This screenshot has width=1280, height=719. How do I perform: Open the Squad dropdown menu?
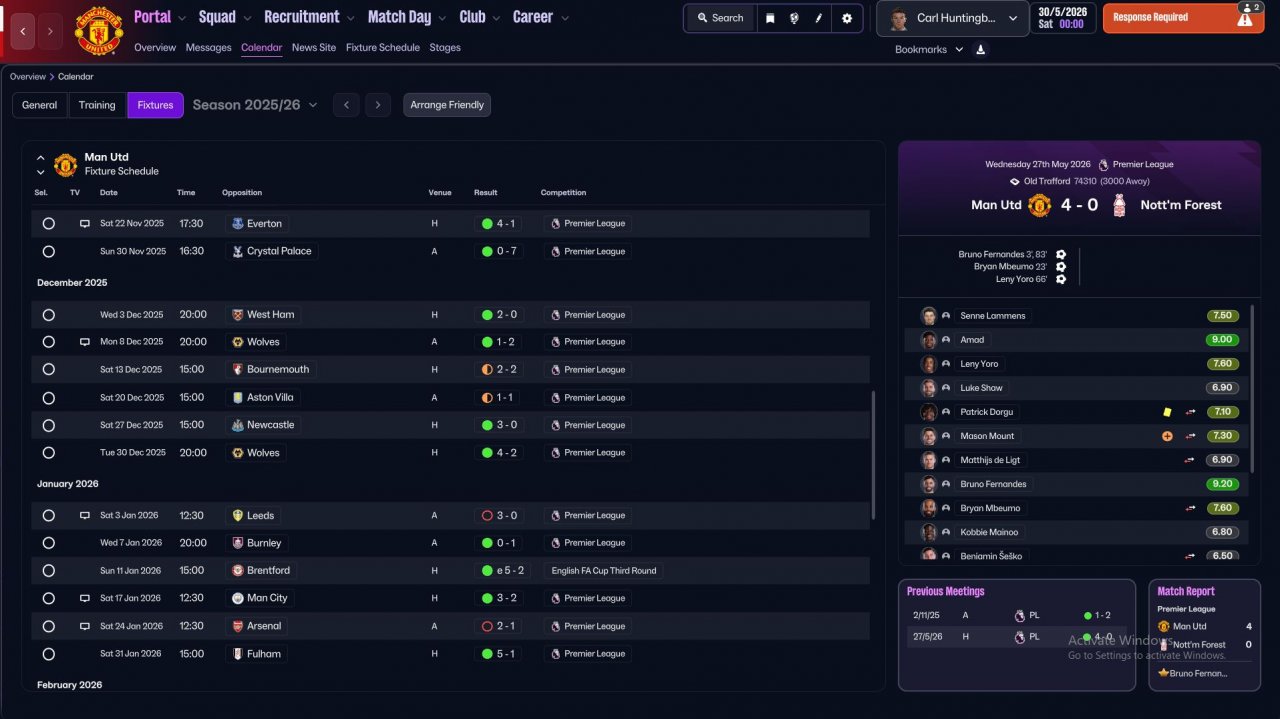point(224,17)
